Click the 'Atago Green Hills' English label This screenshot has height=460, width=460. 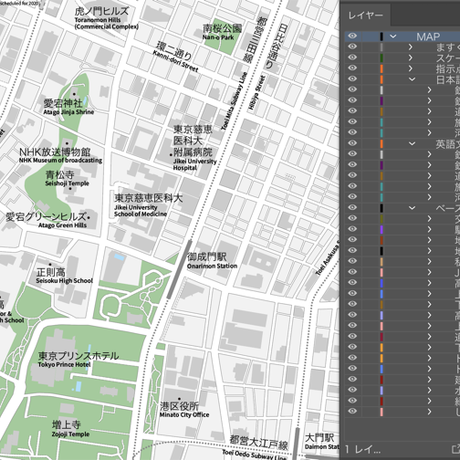coord(62,225)
